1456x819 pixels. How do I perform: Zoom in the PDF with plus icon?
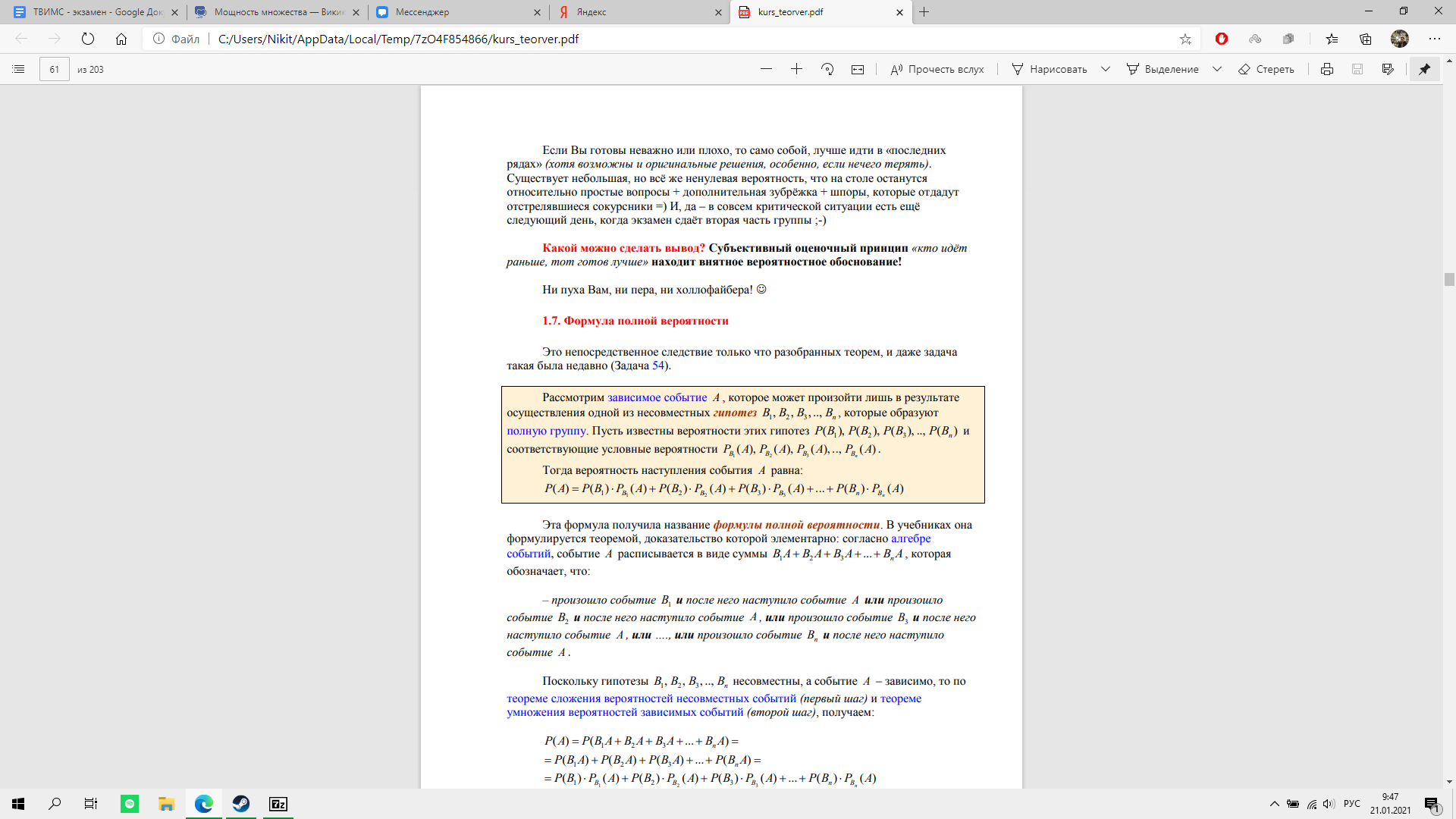[x=796, y=69]
